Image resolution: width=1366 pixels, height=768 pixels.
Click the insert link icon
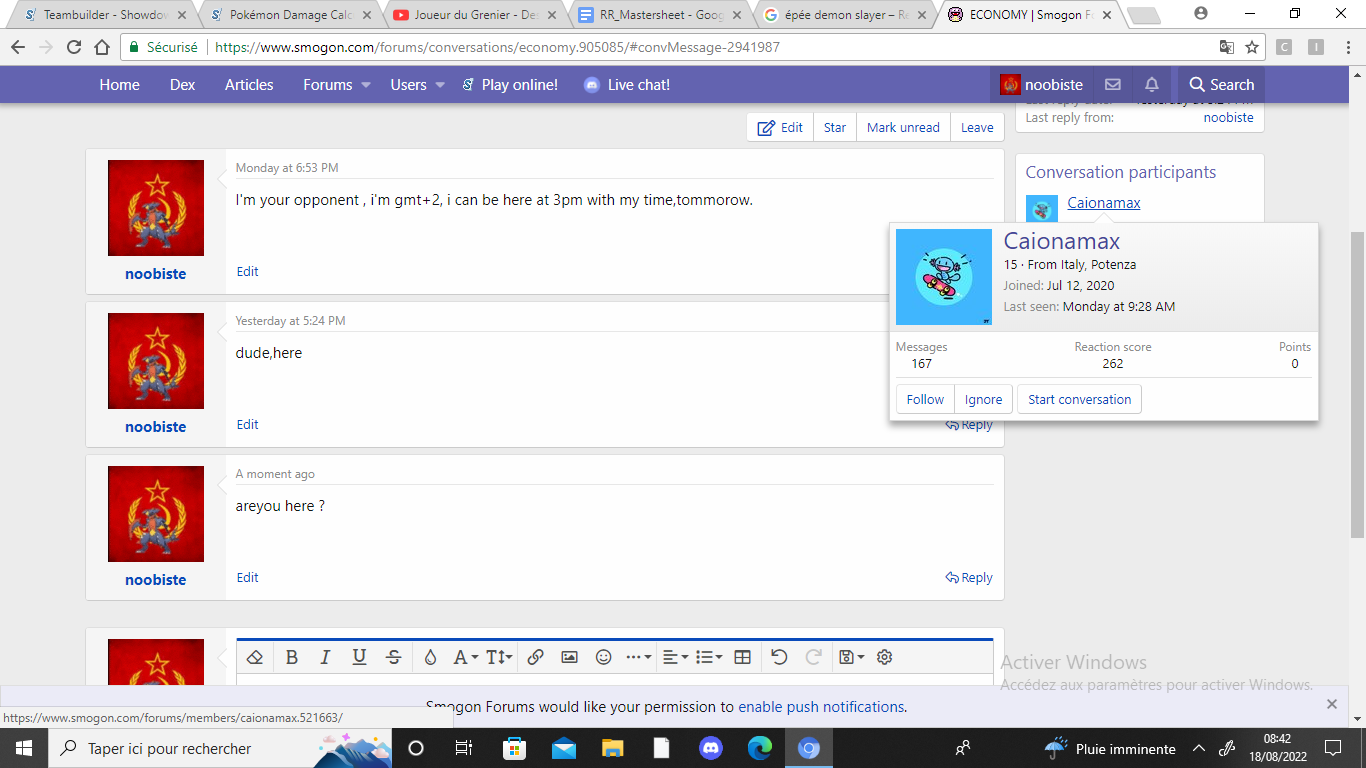coord(535,657)
